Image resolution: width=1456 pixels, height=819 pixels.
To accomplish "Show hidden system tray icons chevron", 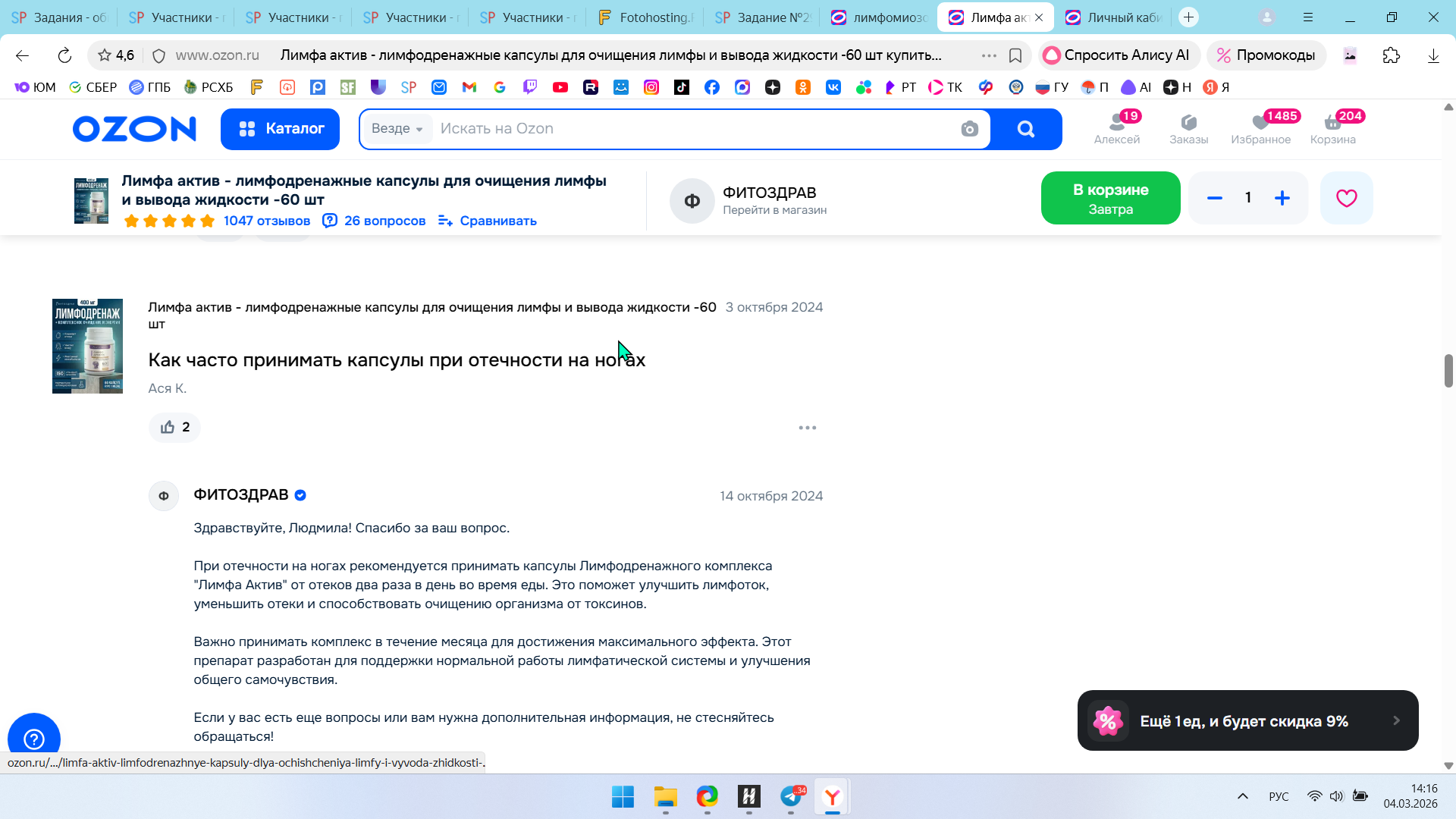I will click(1242, 796).
